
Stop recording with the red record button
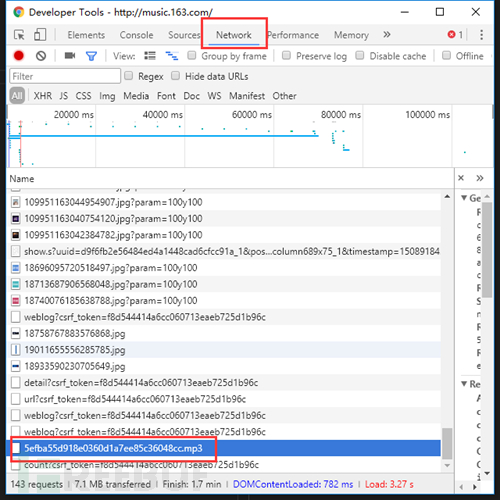(19, 56)
